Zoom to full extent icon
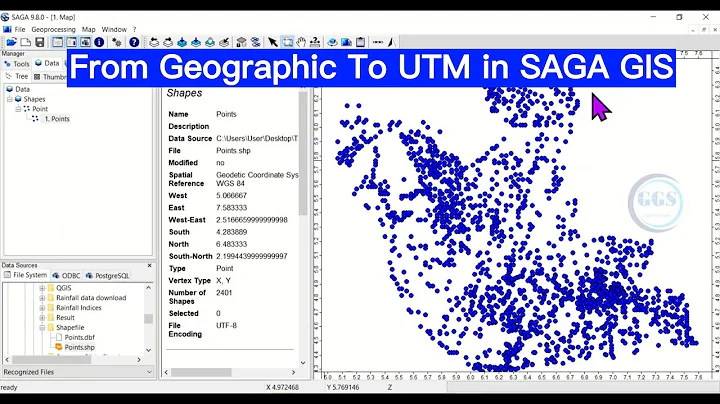Screen dimensions: 720x404 click(x=182, y=42)
